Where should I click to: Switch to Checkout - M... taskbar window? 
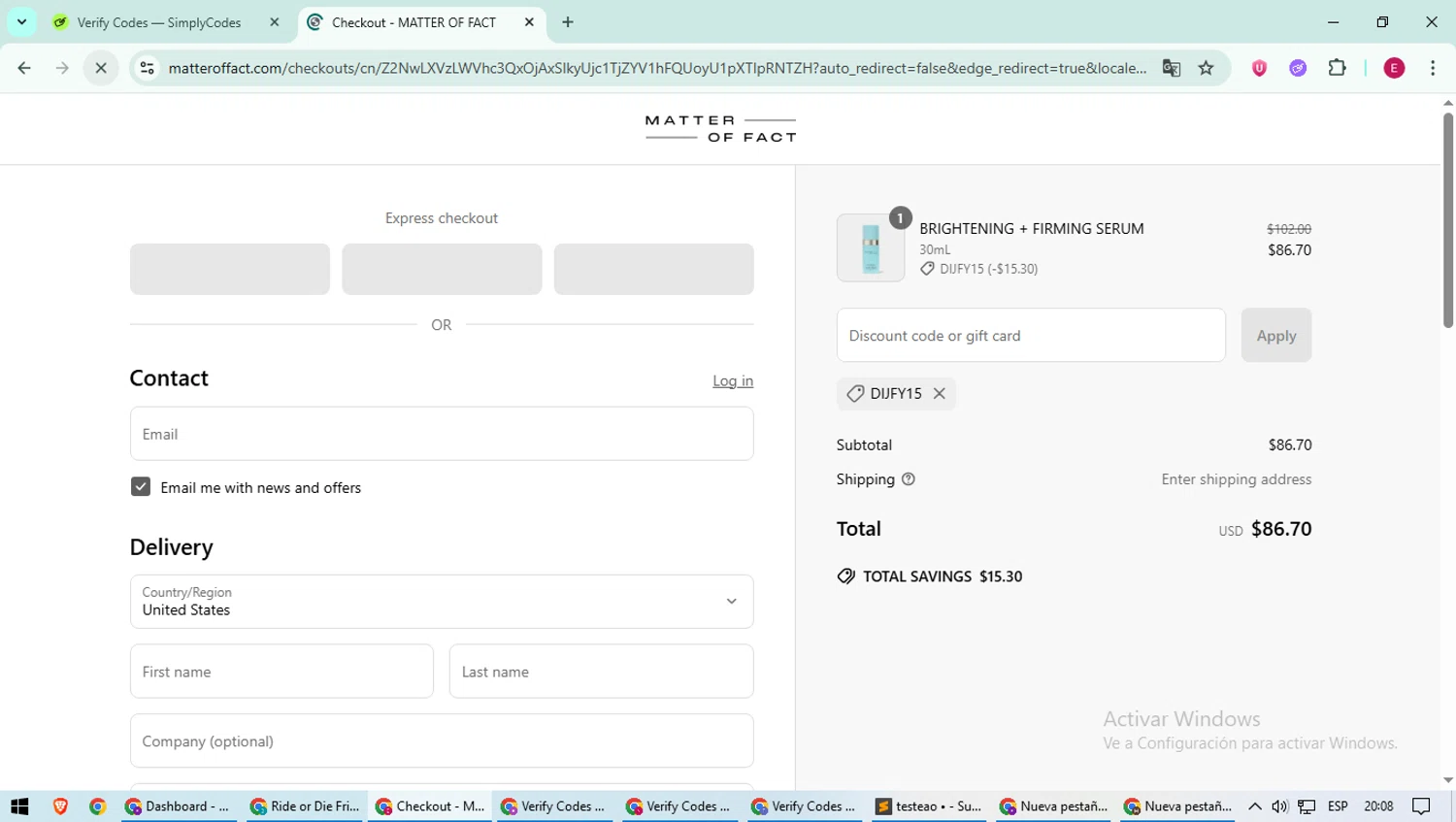pyautogui.click(x=430, y=806)
